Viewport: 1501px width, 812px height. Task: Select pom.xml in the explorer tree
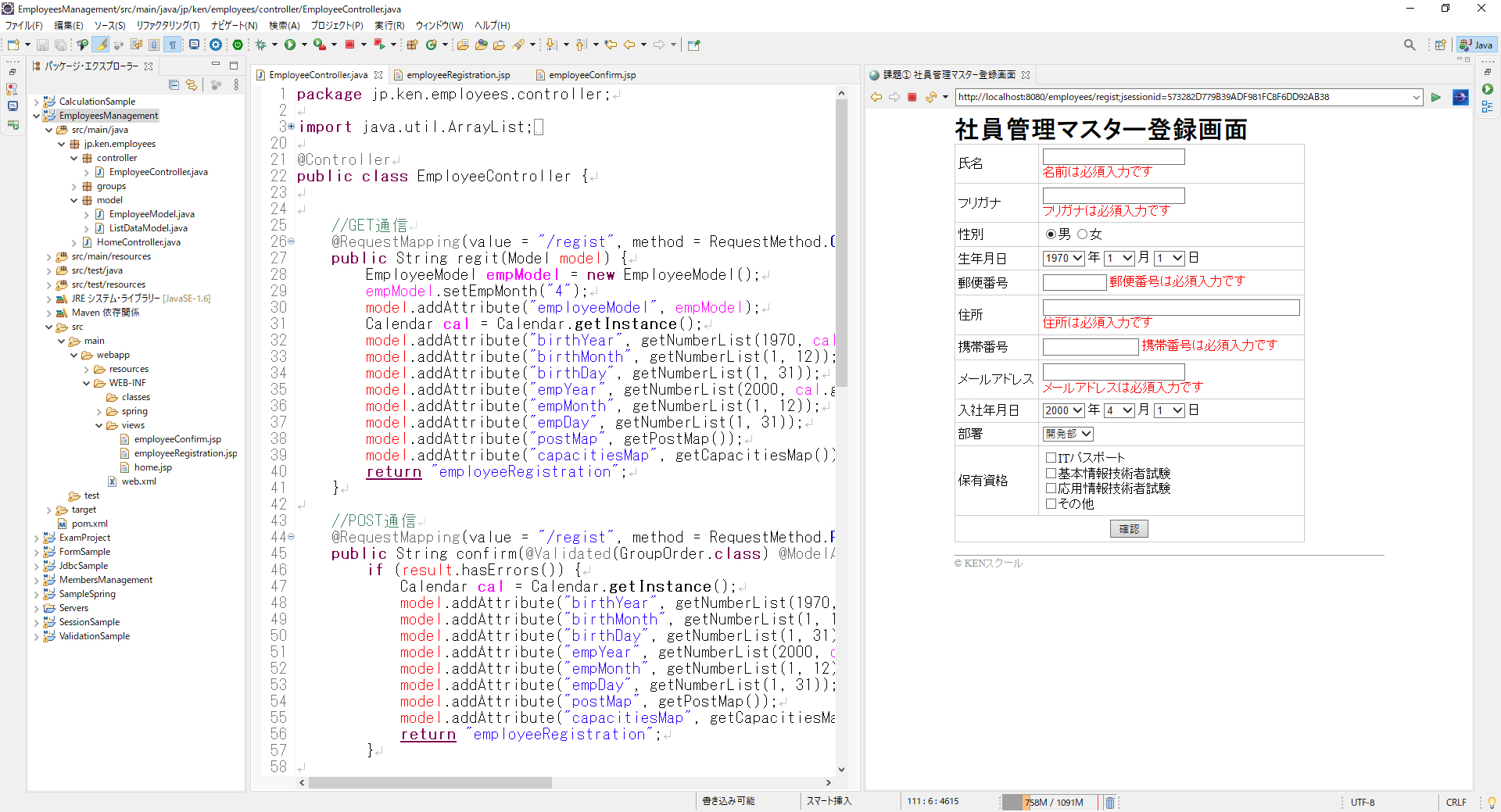(x=90, y=524)
